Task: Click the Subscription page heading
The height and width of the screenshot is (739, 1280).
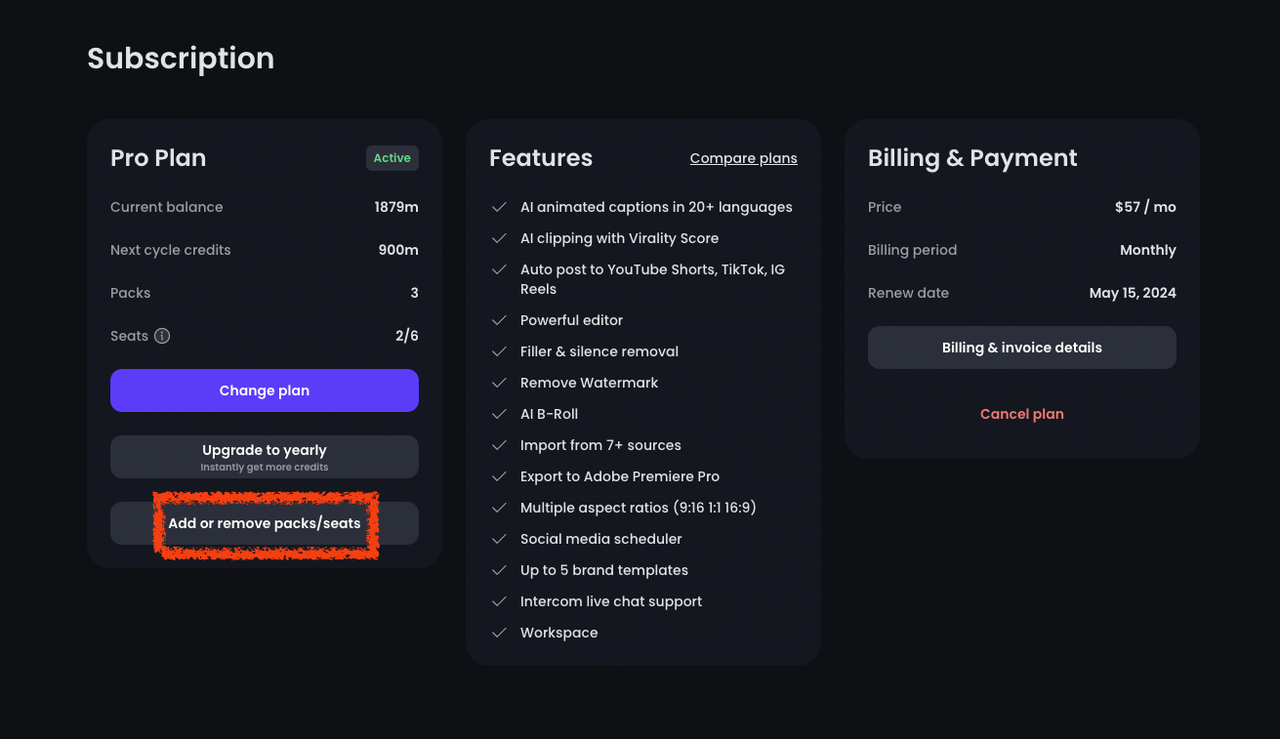Action: click(180, 58)
